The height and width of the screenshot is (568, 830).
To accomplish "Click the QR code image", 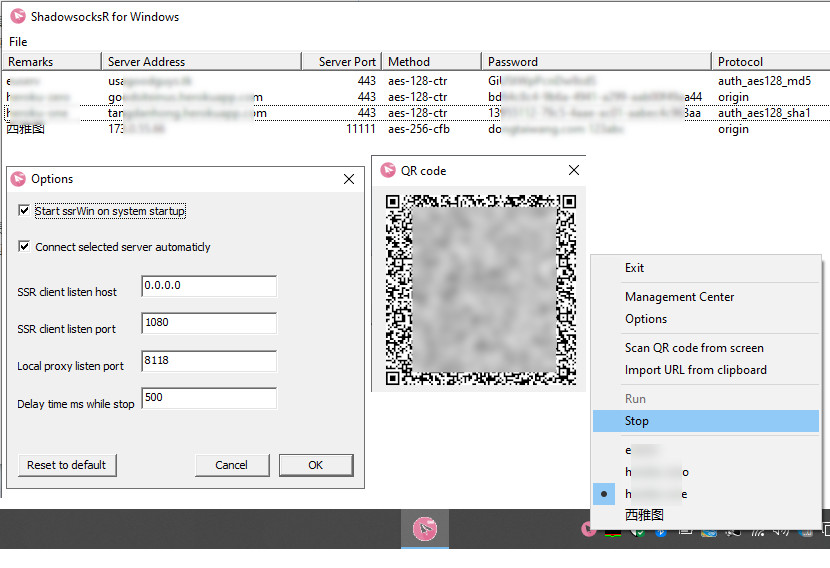I will (x=481, y=290).
